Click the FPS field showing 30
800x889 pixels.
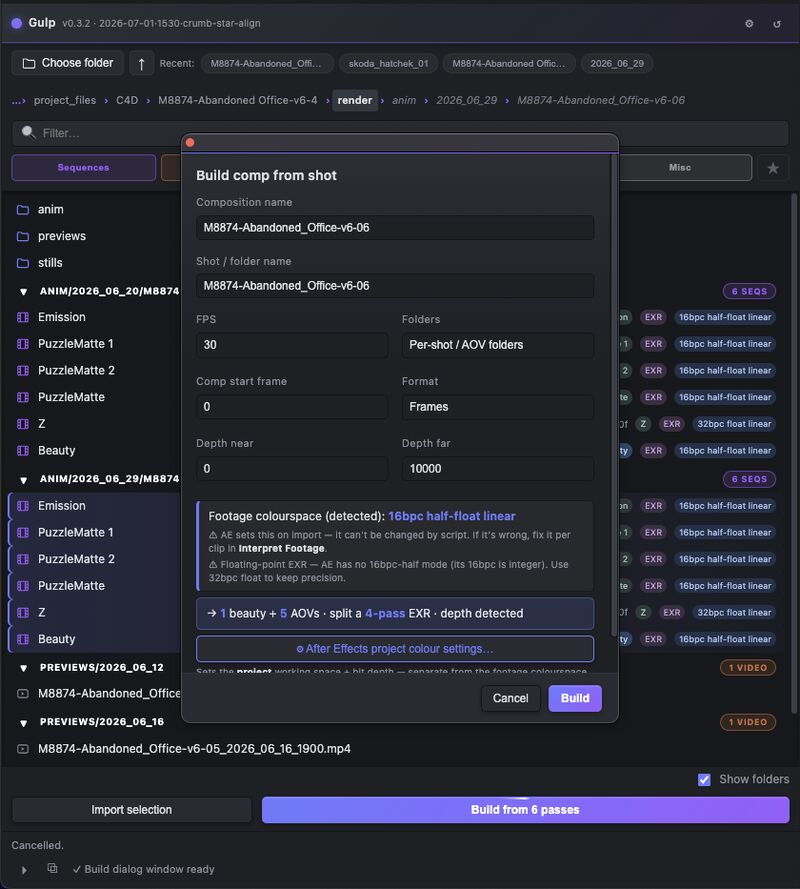click(292, 345)
